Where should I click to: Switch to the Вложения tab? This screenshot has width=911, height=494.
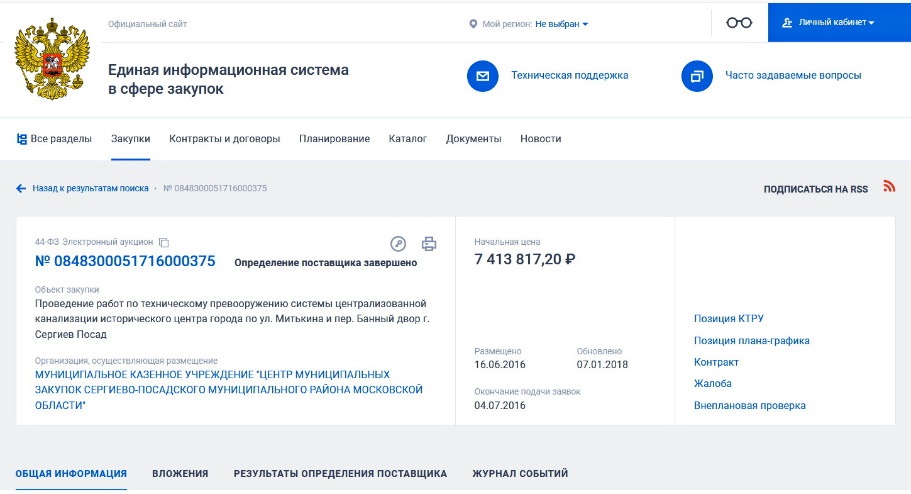pos(180,474)
